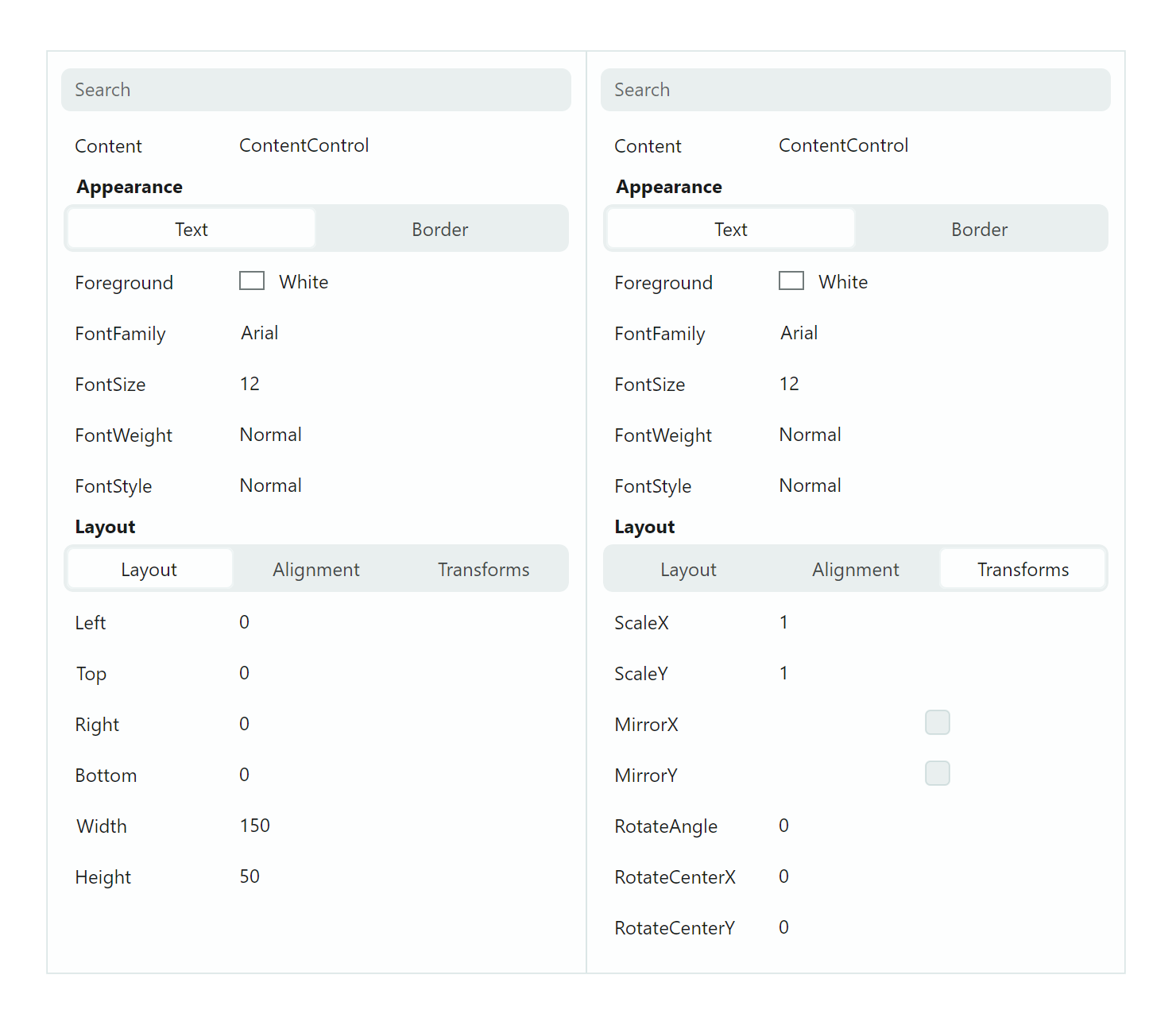Screen dimensions: 1176x1033
Task: Select Border tab in right panel
Action: [x=979, y=230]
